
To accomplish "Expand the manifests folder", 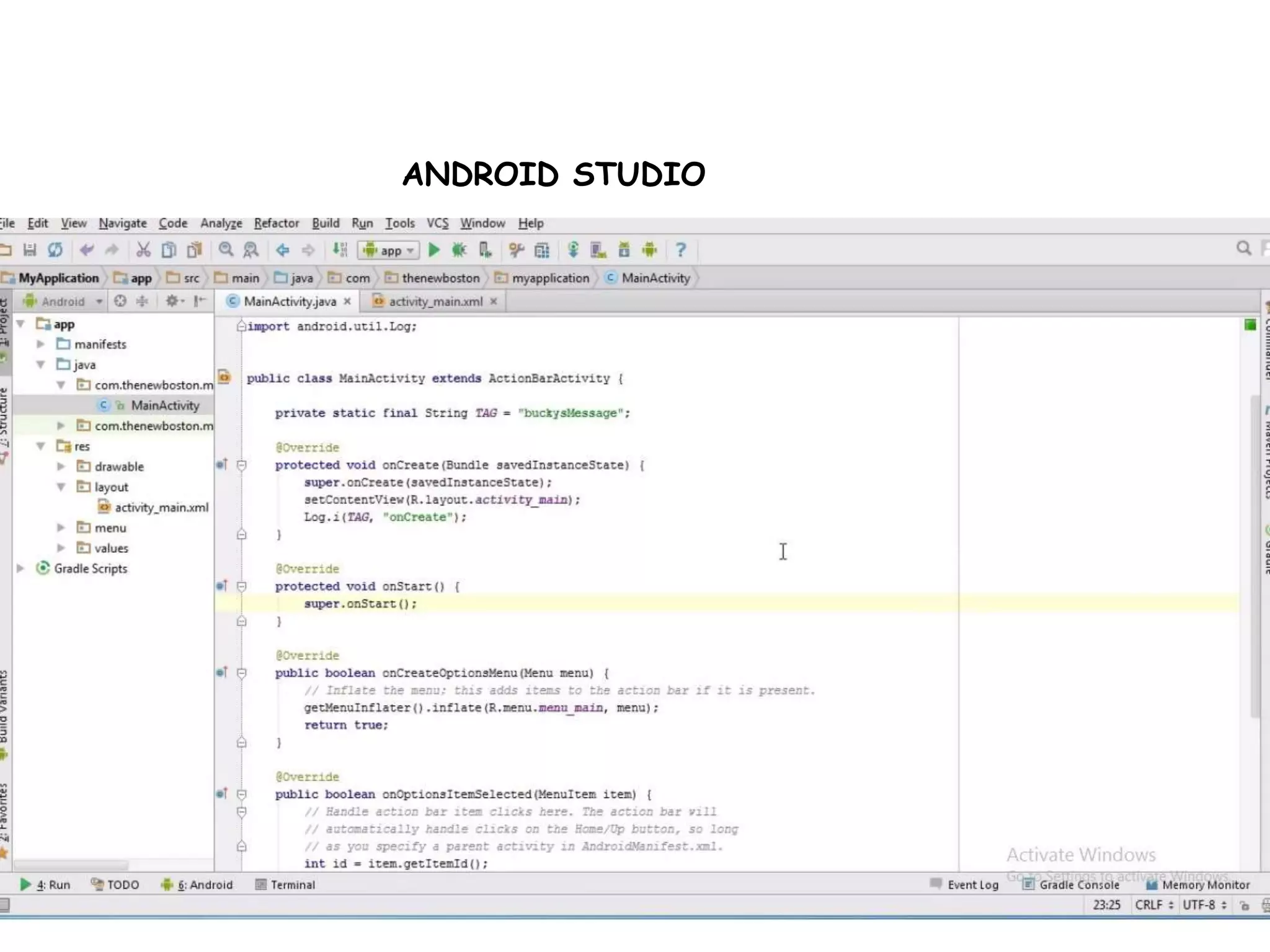I will [x=40, y=344].
